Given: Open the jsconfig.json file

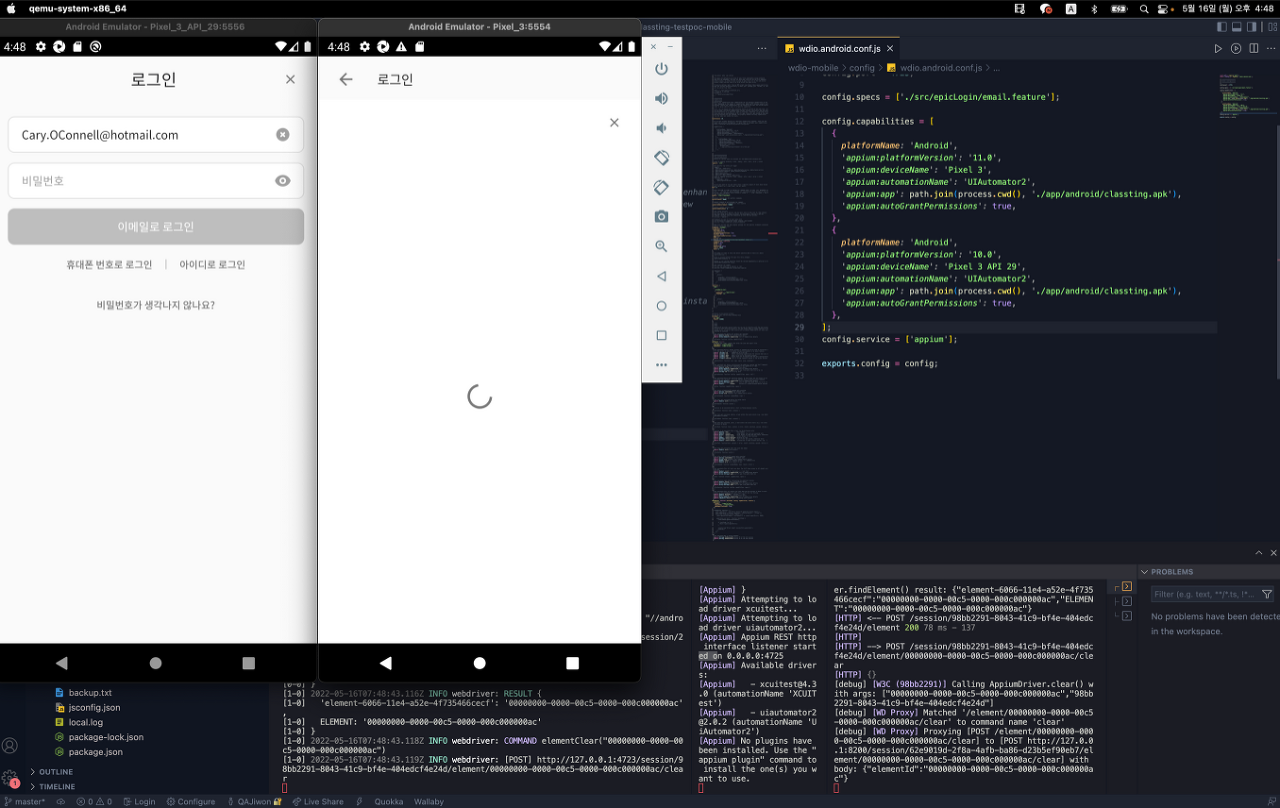Looking at the screenshot, I should (x=94, y=707).
